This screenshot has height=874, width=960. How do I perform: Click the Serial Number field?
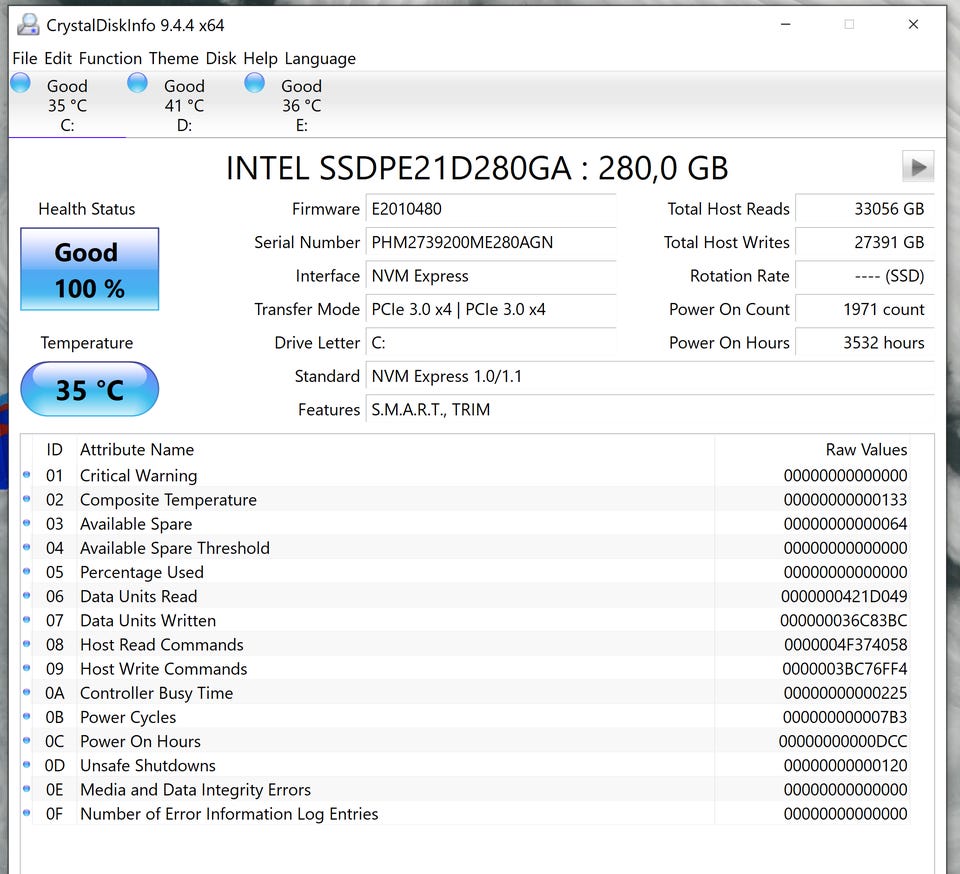[490, 242]
